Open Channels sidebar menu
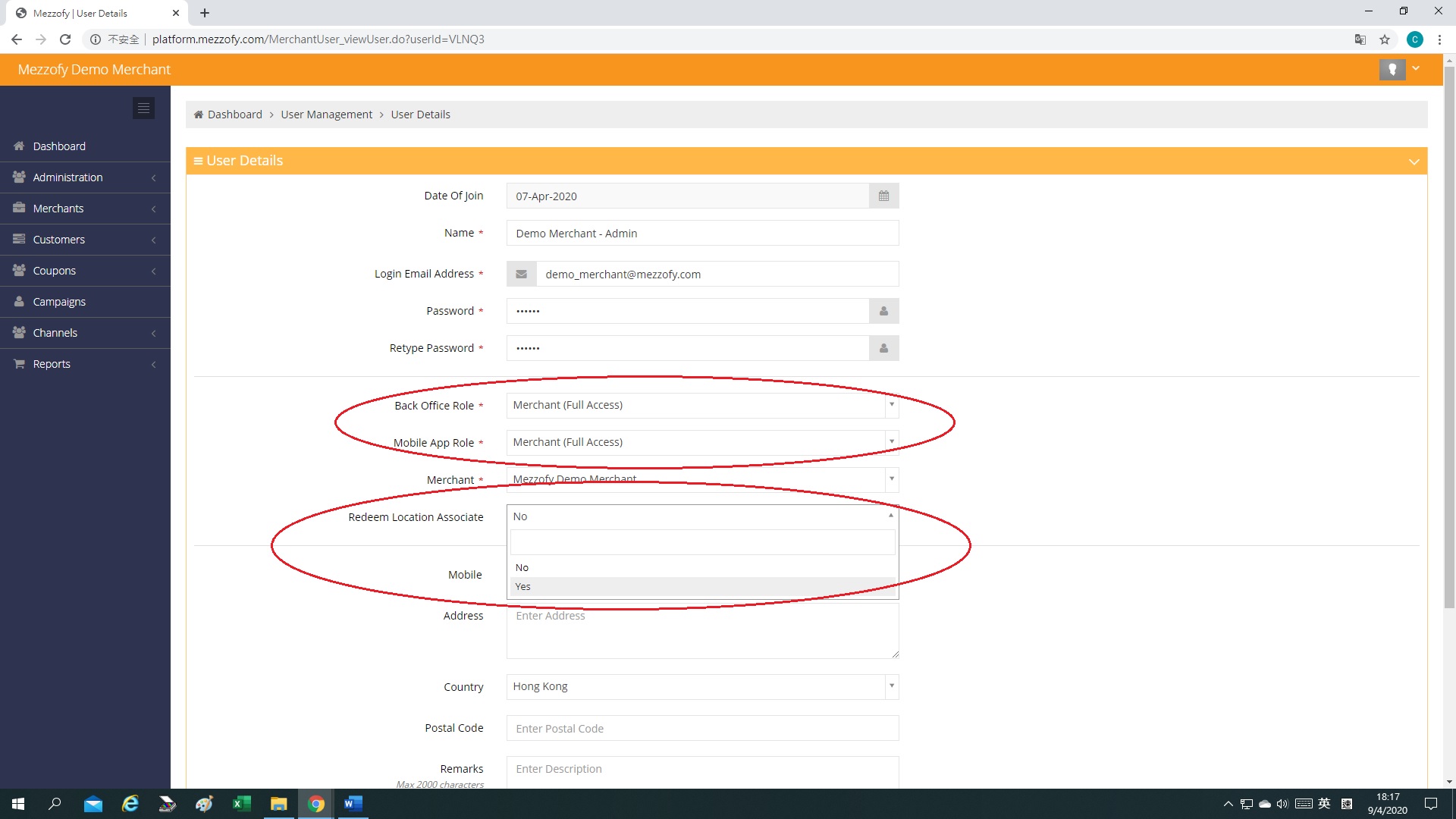1456x819 pixels. [85, 333]
